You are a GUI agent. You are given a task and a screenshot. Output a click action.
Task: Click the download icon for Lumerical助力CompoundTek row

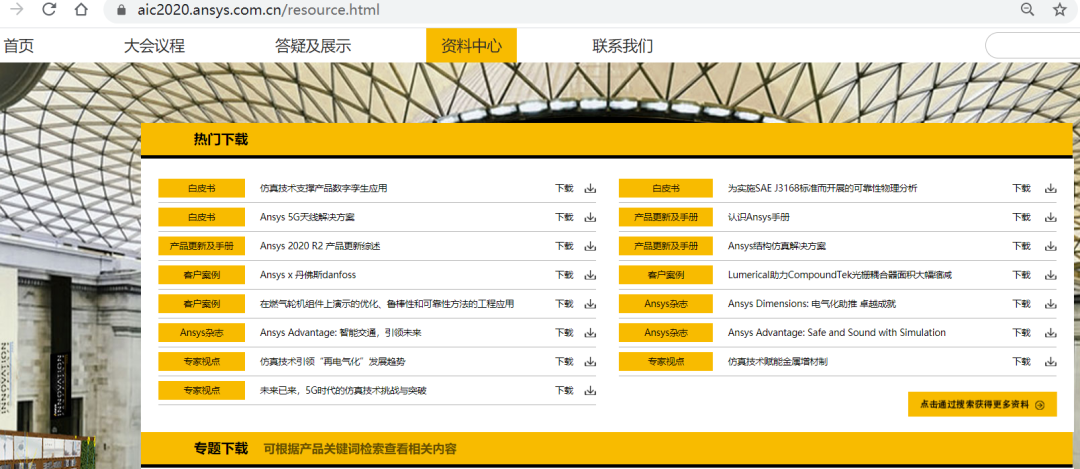click(1050, 275)
